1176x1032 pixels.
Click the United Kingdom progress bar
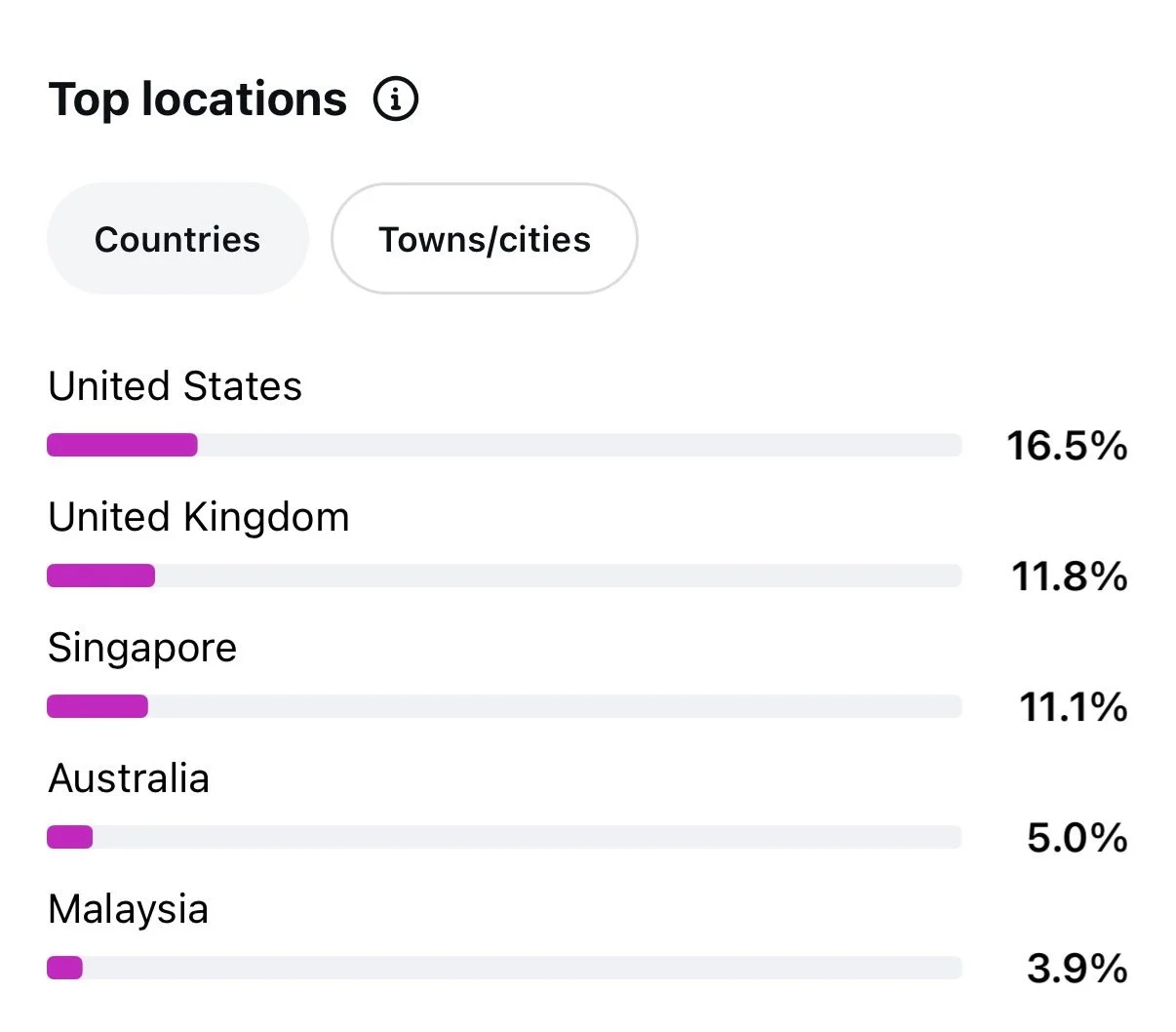tap(504, 576)
